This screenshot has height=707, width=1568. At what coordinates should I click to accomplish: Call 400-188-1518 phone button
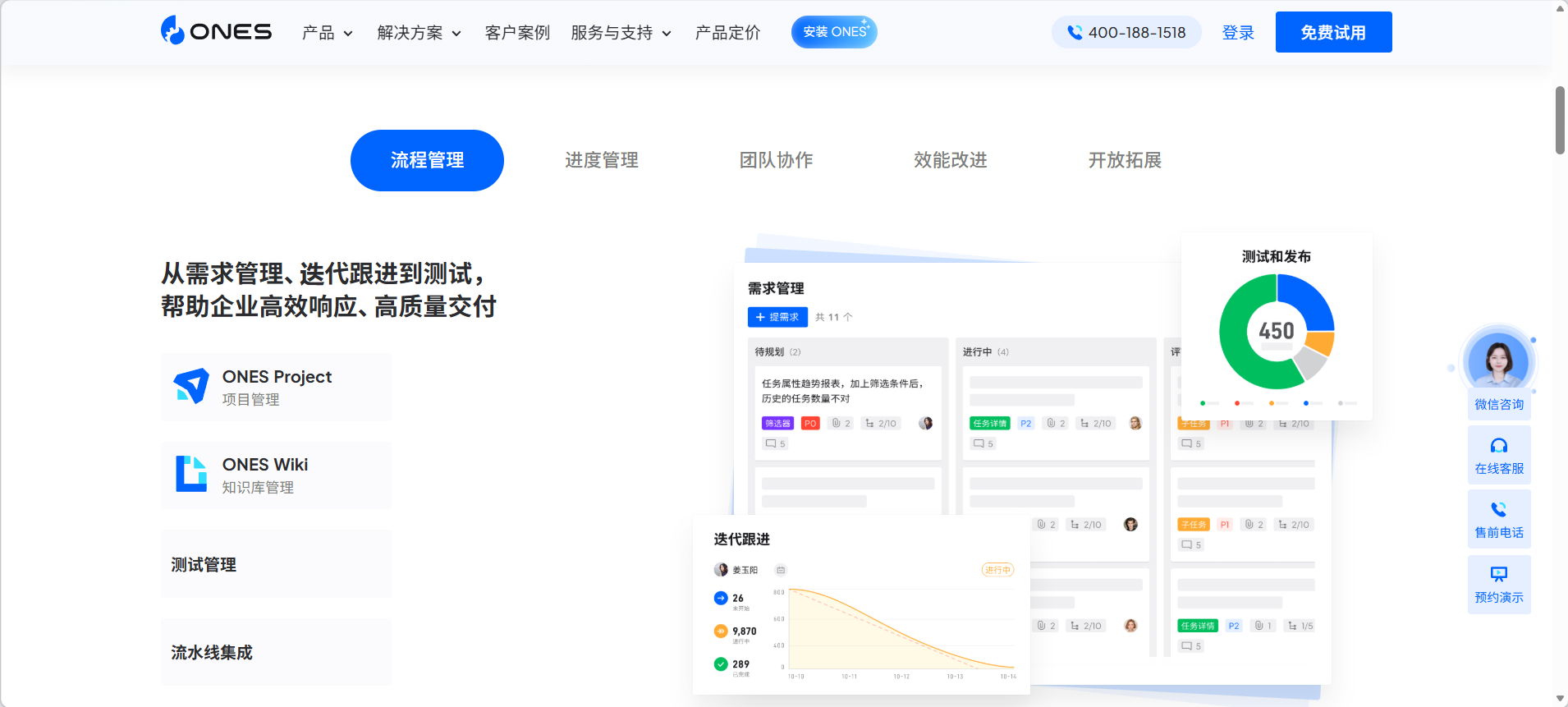(1126, 32)
